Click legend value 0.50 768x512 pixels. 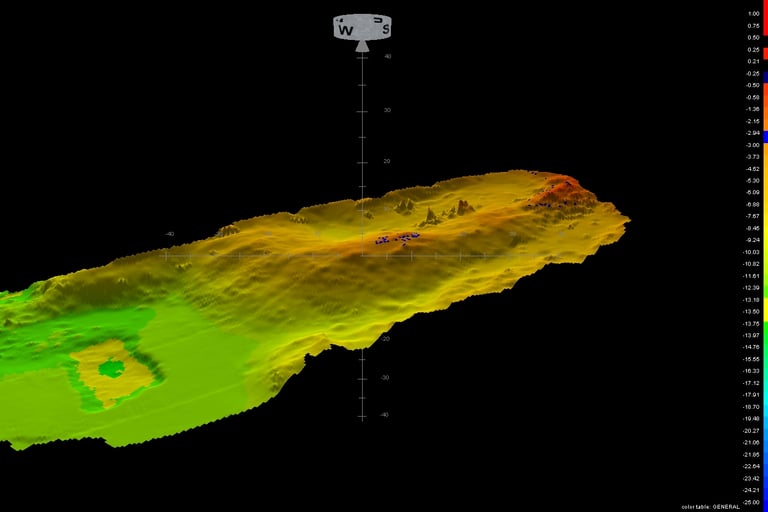(x=753, y=38)
